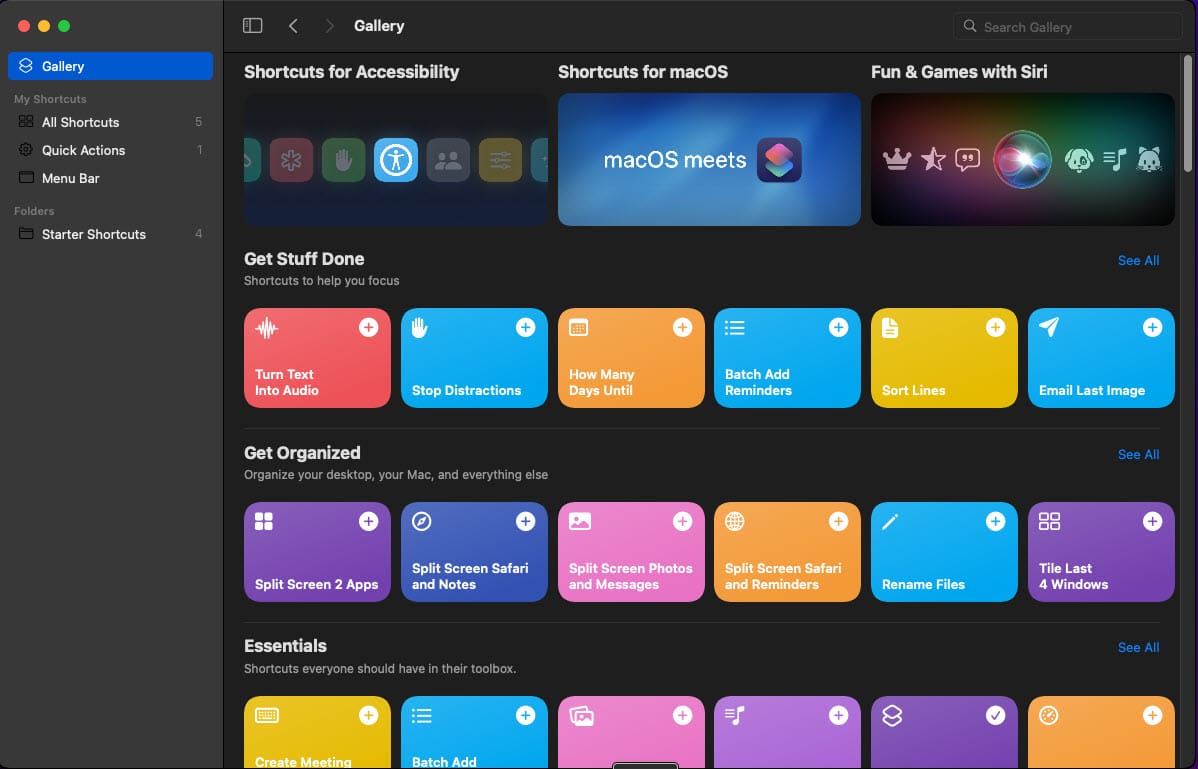Click the Essentials heading

285,646
